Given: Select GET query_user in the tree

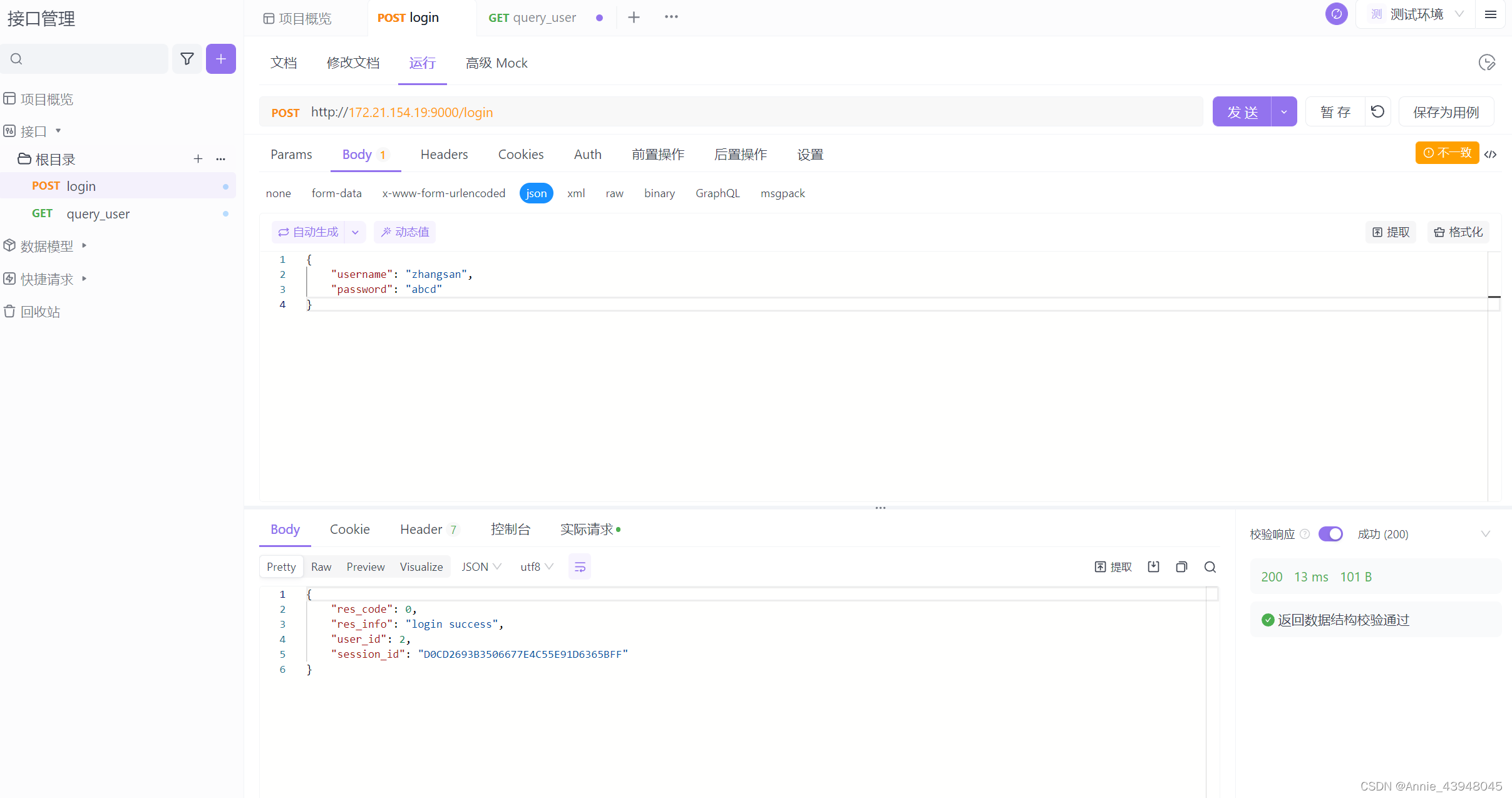Looking at the screenshot, I should tap(118, 213).
